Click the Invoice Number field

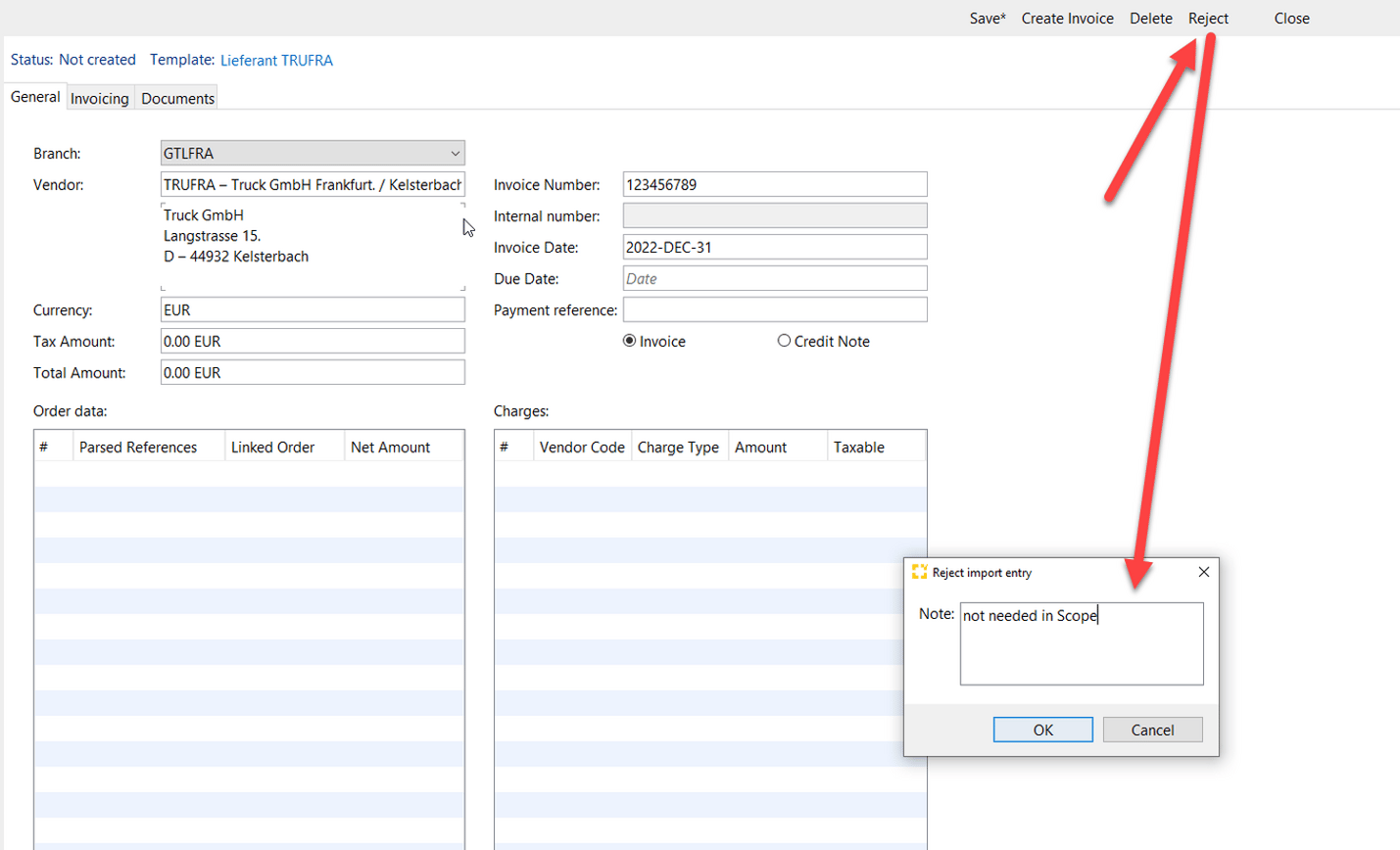[x=775, y=184]
